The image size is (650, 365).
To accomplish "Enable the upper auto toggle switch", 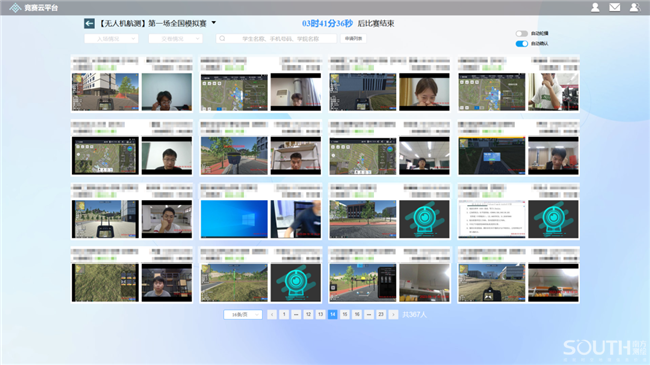I will (x=521, y=34).
